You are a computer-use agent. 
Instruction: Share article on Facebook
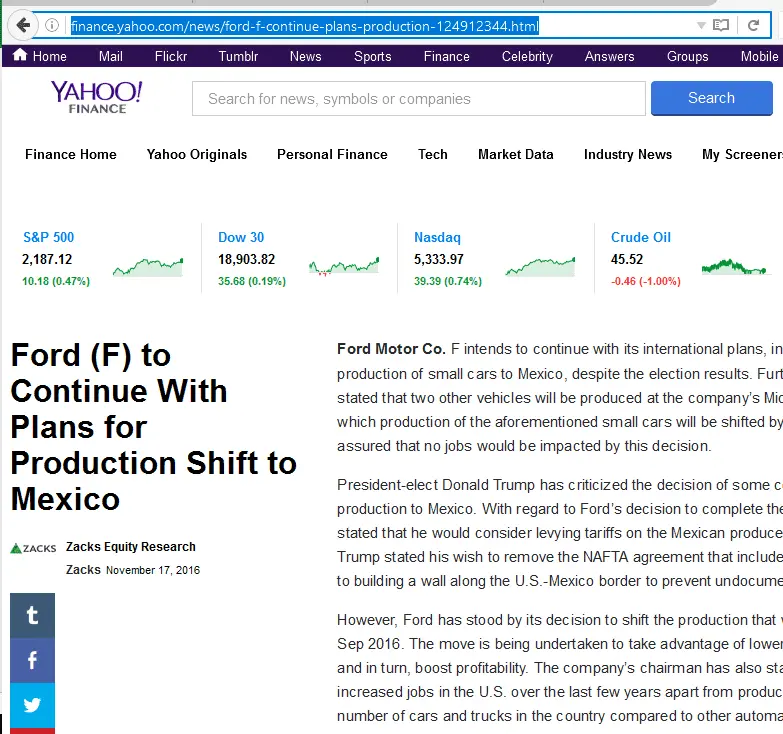[32, 660]
